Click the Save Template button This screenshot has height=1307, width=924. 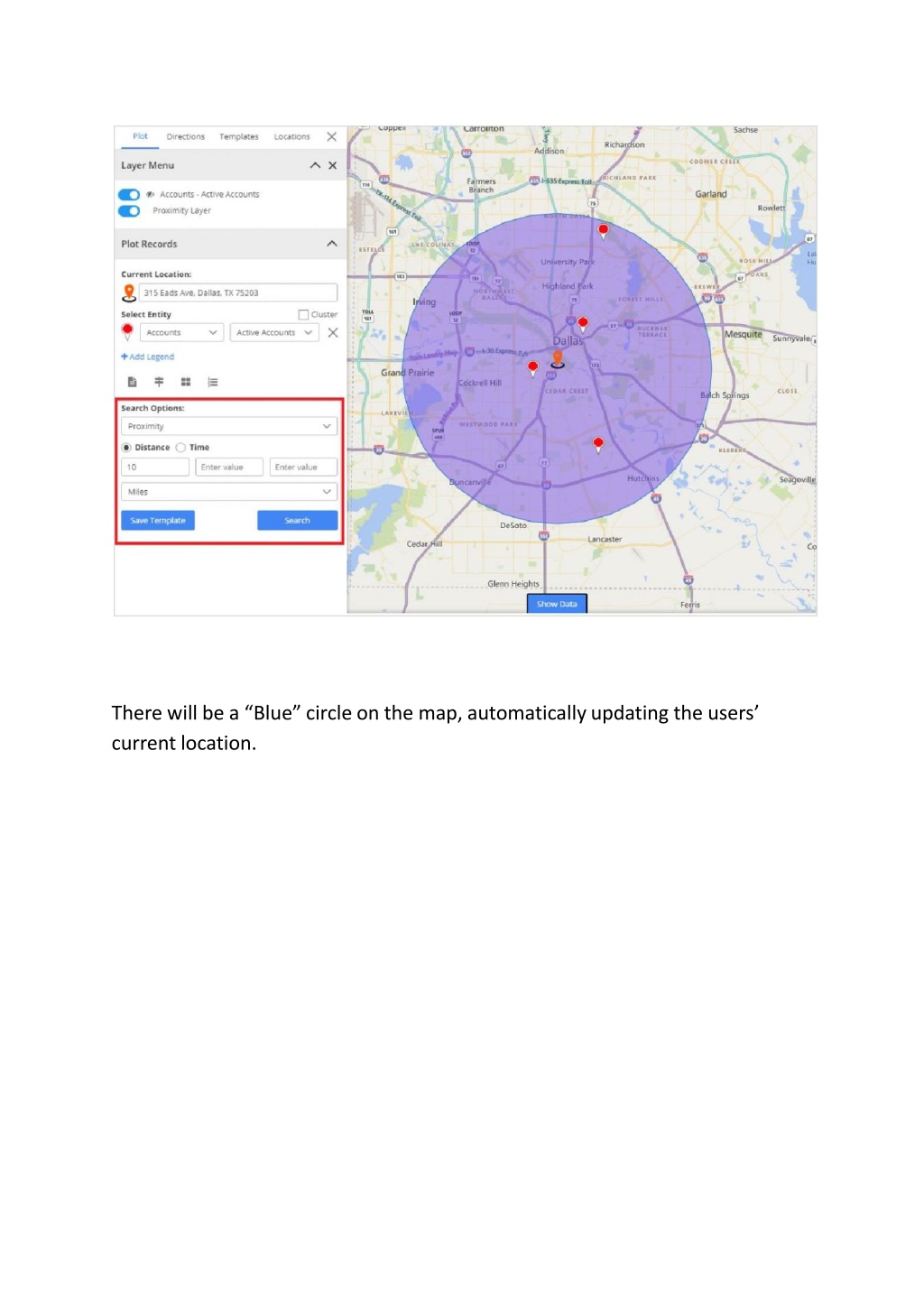[158, 521]
